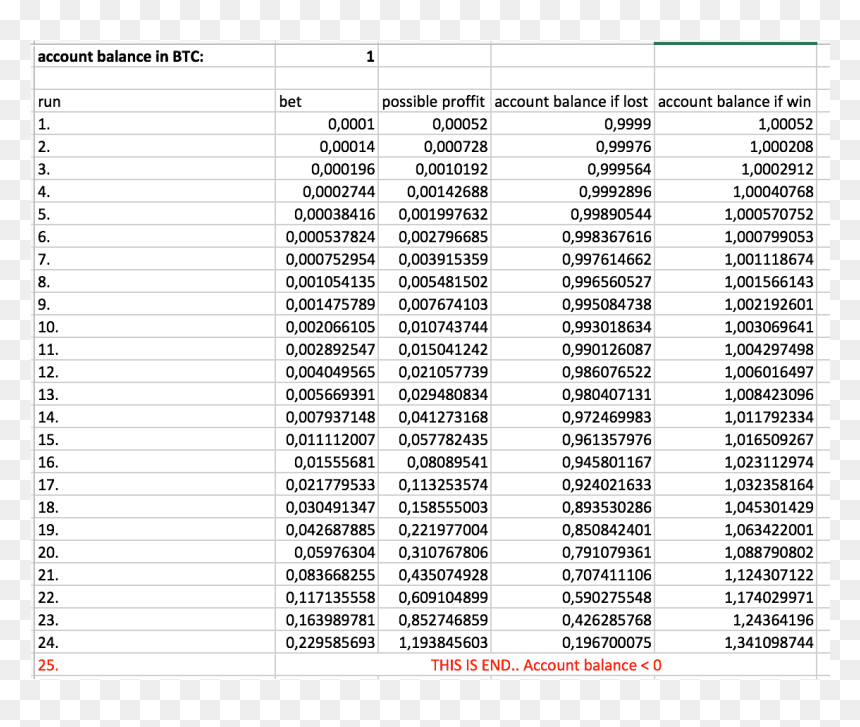Select bet value 0,00038416
Screen dimensions: 860x727
327,214
